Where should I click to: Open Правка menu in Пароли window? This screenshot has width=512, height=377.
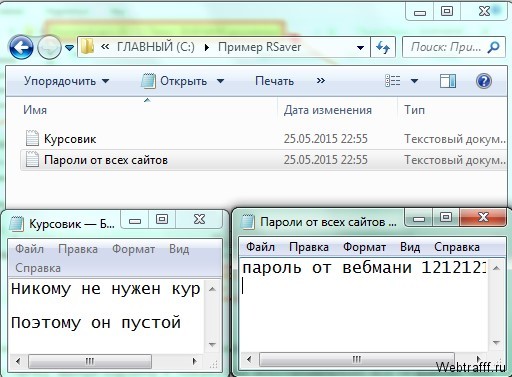click(309, 247)
